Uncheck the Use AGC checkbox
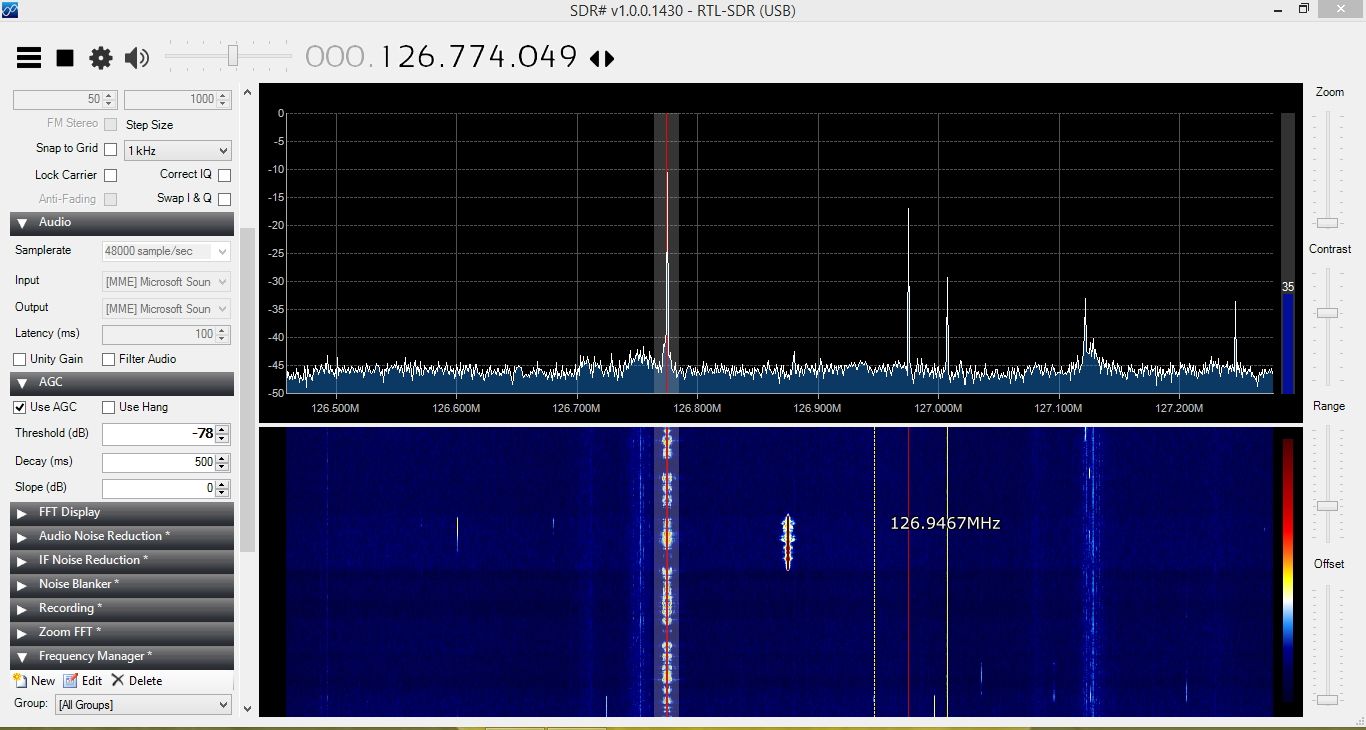1366x730 pixels. click(19, 407)
